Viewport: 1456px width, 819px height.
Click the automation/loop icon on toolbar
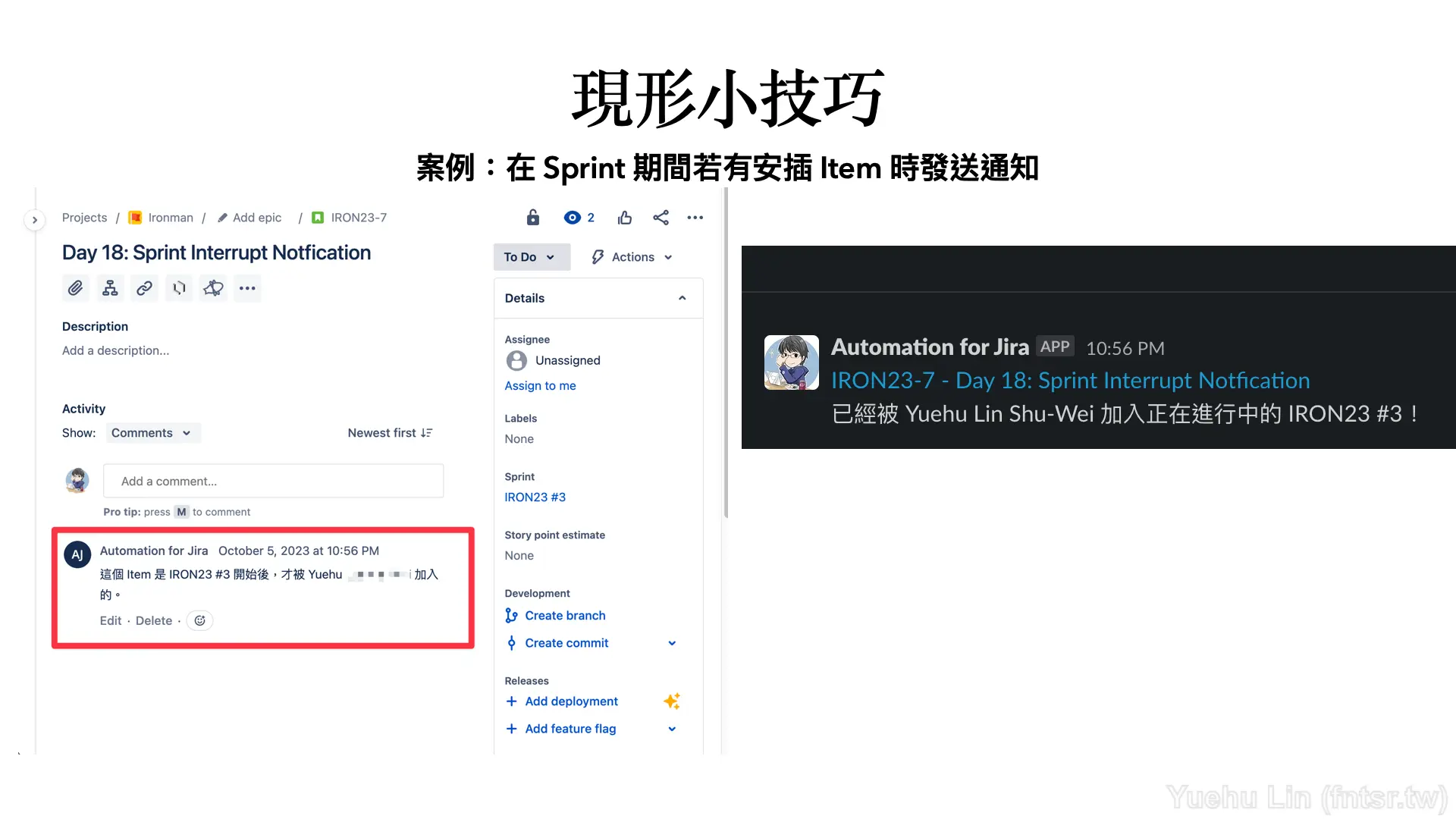pos(179,288)
